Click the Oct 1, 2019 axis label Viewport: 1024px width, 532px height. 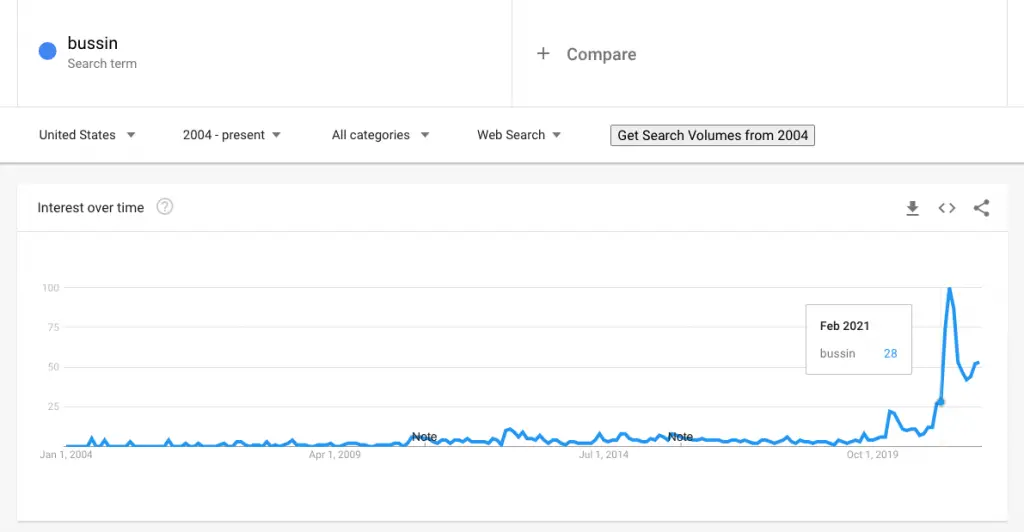872,454
